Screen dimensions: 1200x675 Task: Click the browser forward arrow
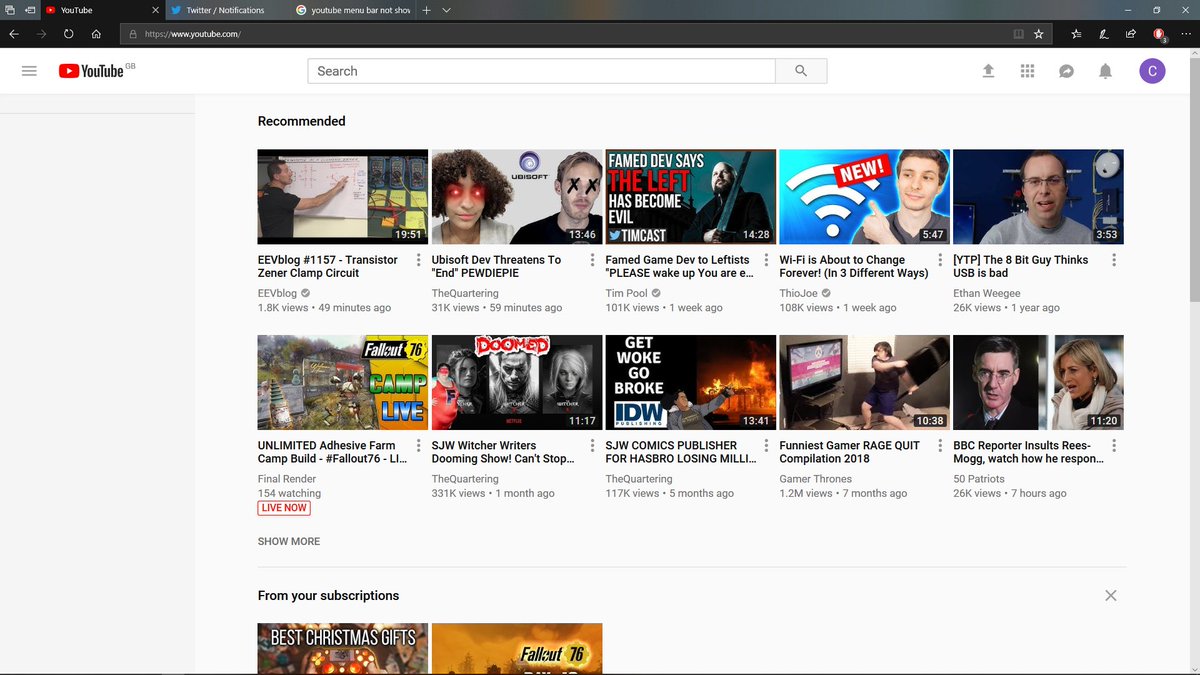click(41, 33)
